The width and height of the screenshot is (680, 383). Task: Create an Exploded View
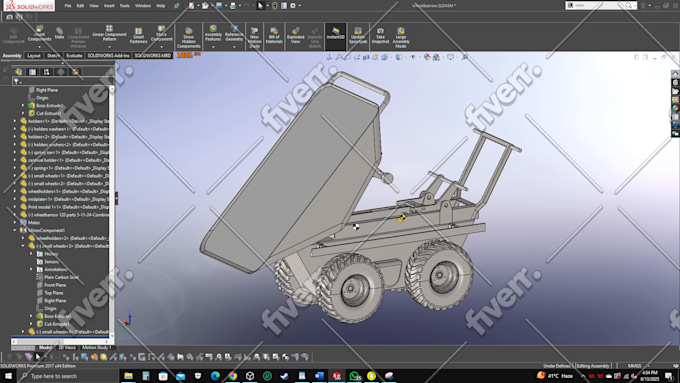(295, 36)
